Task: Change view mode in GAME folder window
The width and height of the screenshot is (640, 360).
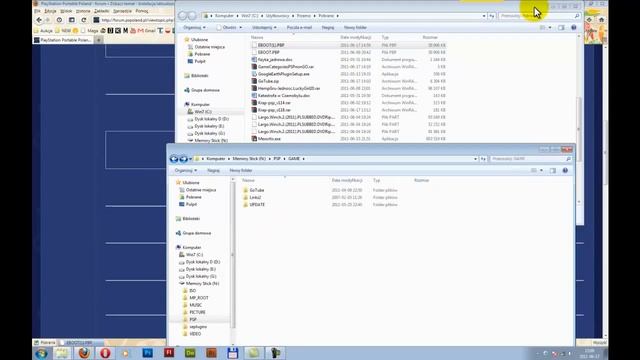Action: [534, 170]
